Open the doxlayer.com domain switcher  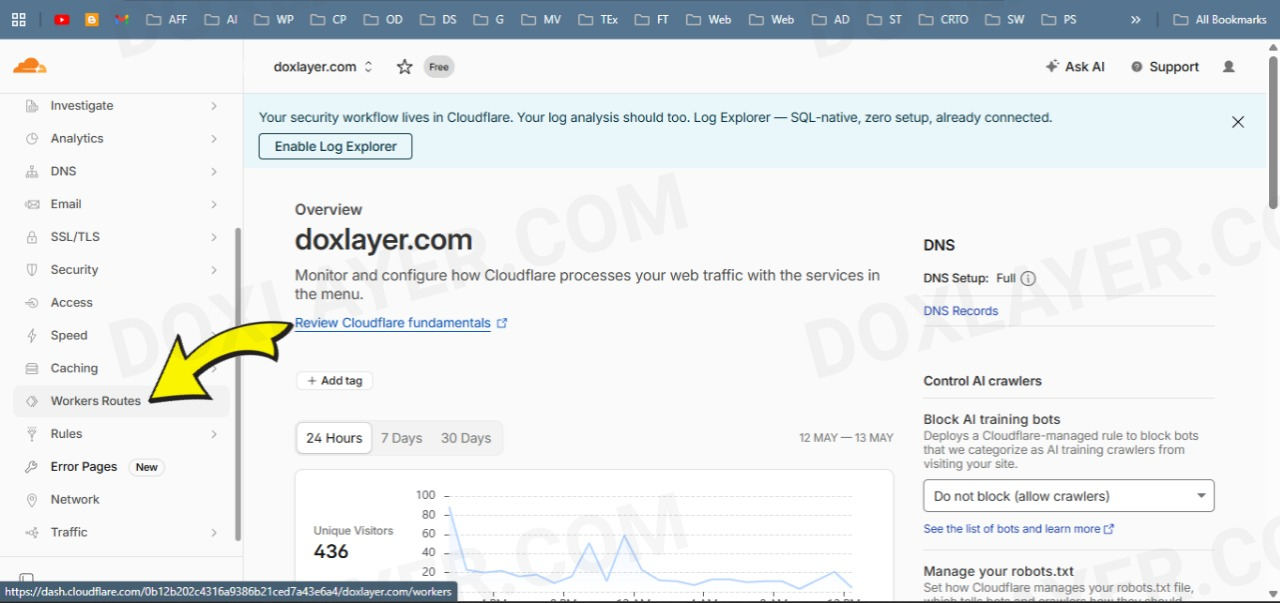tap(323, 67)
